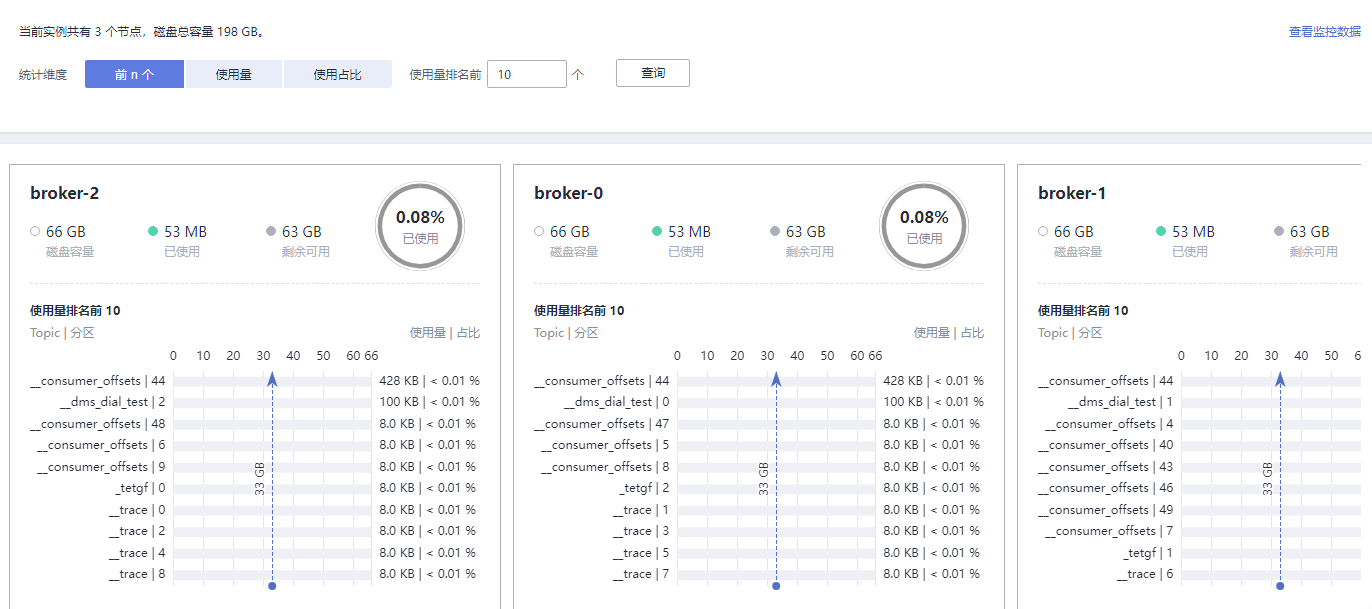The width and height of the screenshot is (1372, 609).
Task: Click the 查询 button
Action: 653,73
